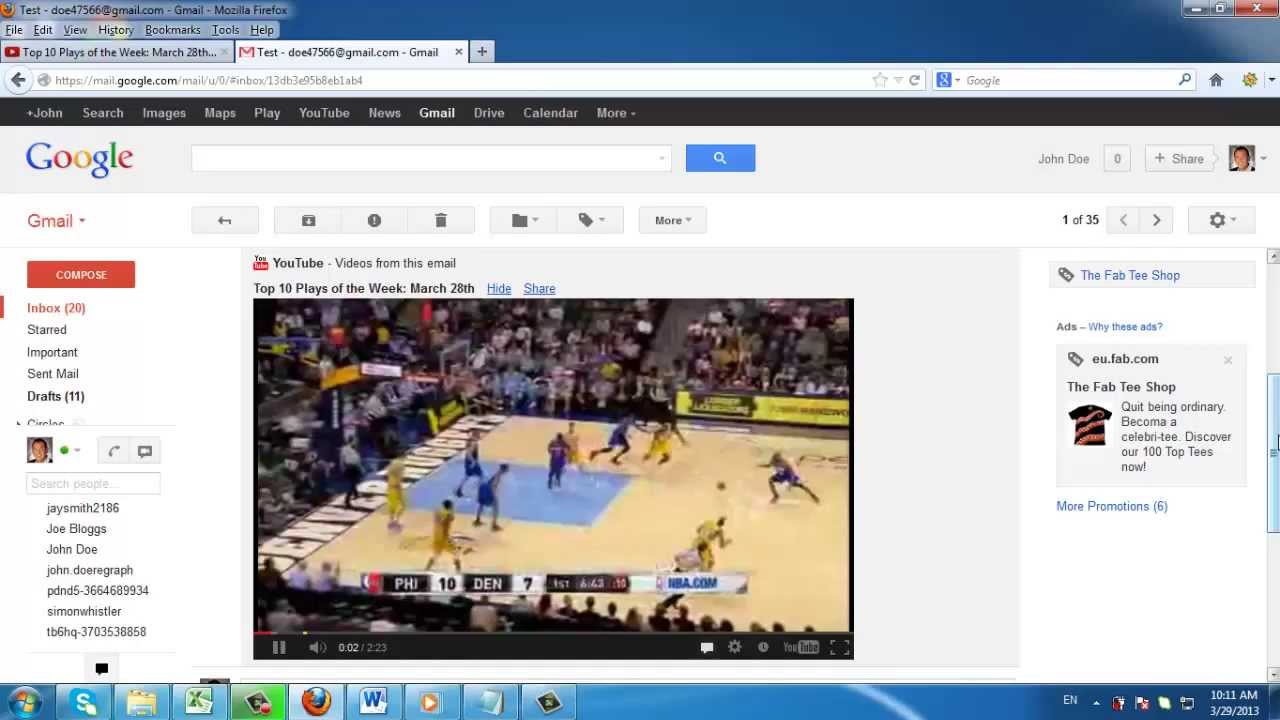The image size is (1280, 720).
Task: Click the Search people field
Action: tap(93, 484)
